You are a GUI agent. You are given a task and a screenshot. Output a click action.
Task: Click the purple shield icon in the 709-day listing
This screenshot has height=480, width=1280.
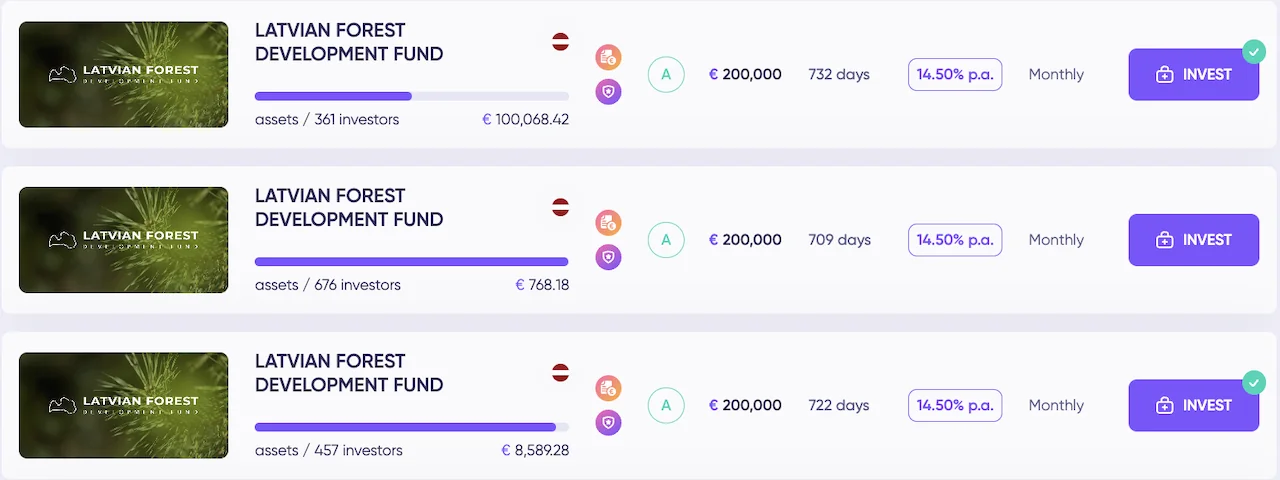[608, 258]
